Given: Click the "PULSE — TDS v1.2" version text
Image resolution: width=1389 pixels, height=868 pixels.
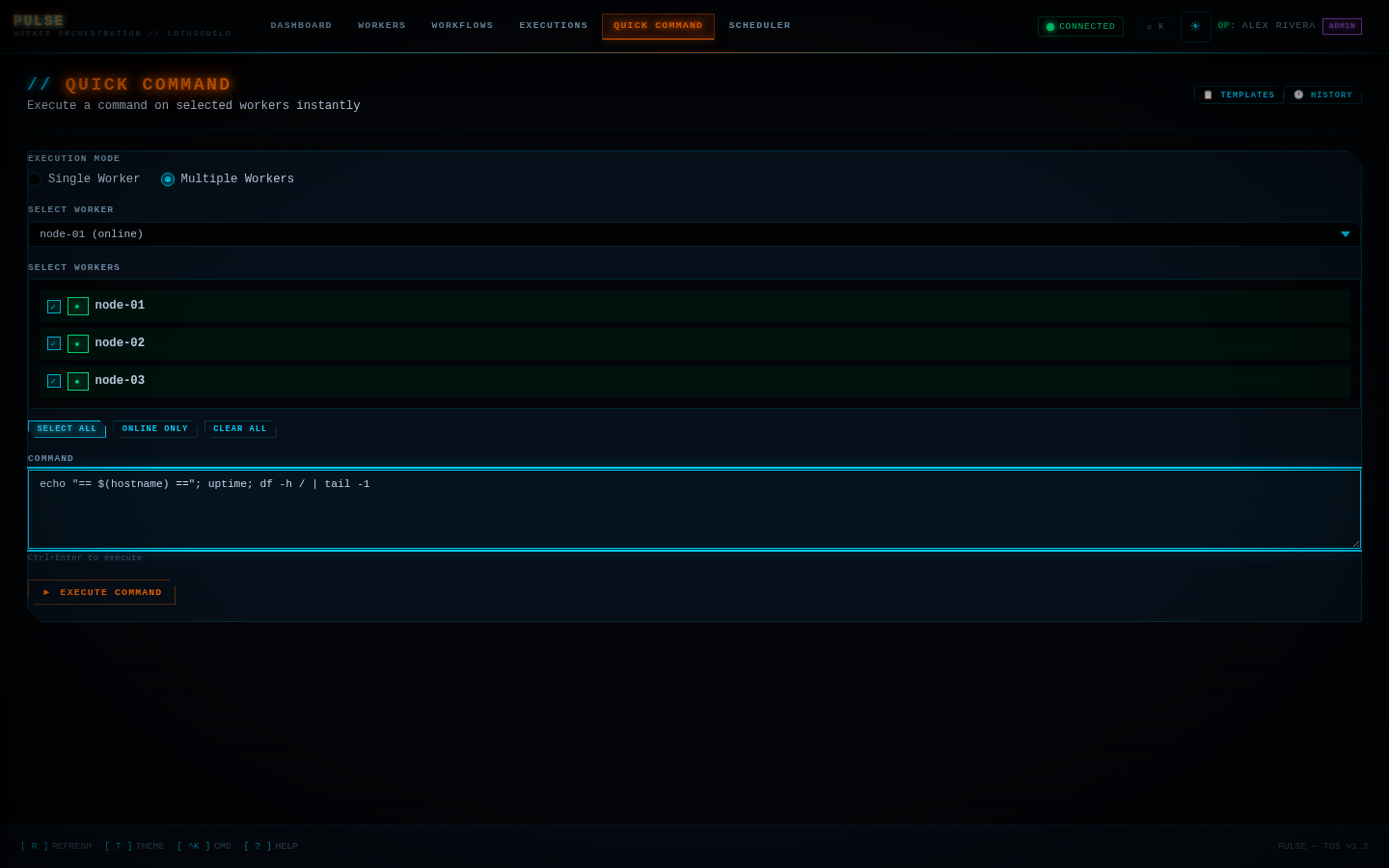Looking at the screenshot, I should coord(1323,847).
